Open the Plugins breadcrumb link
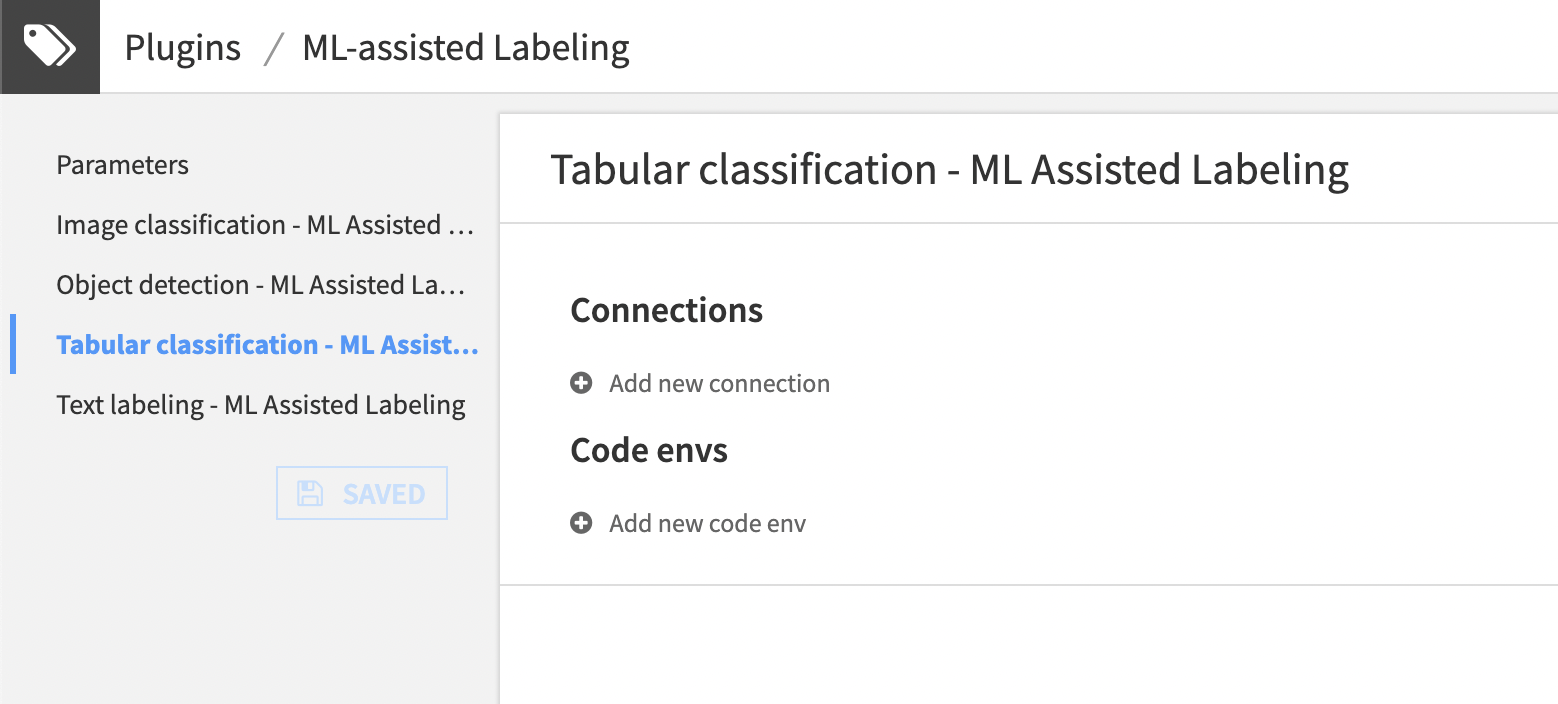The height and width of the screenshot is (704, 1558). coord(182,46)
